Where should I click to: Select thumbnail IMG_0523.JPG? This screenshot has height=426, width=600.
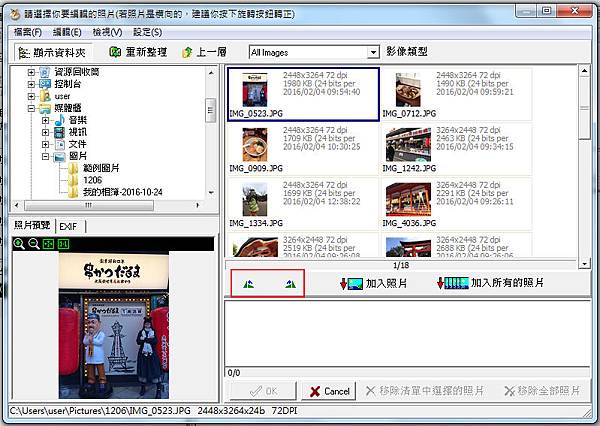pos(303,94)
